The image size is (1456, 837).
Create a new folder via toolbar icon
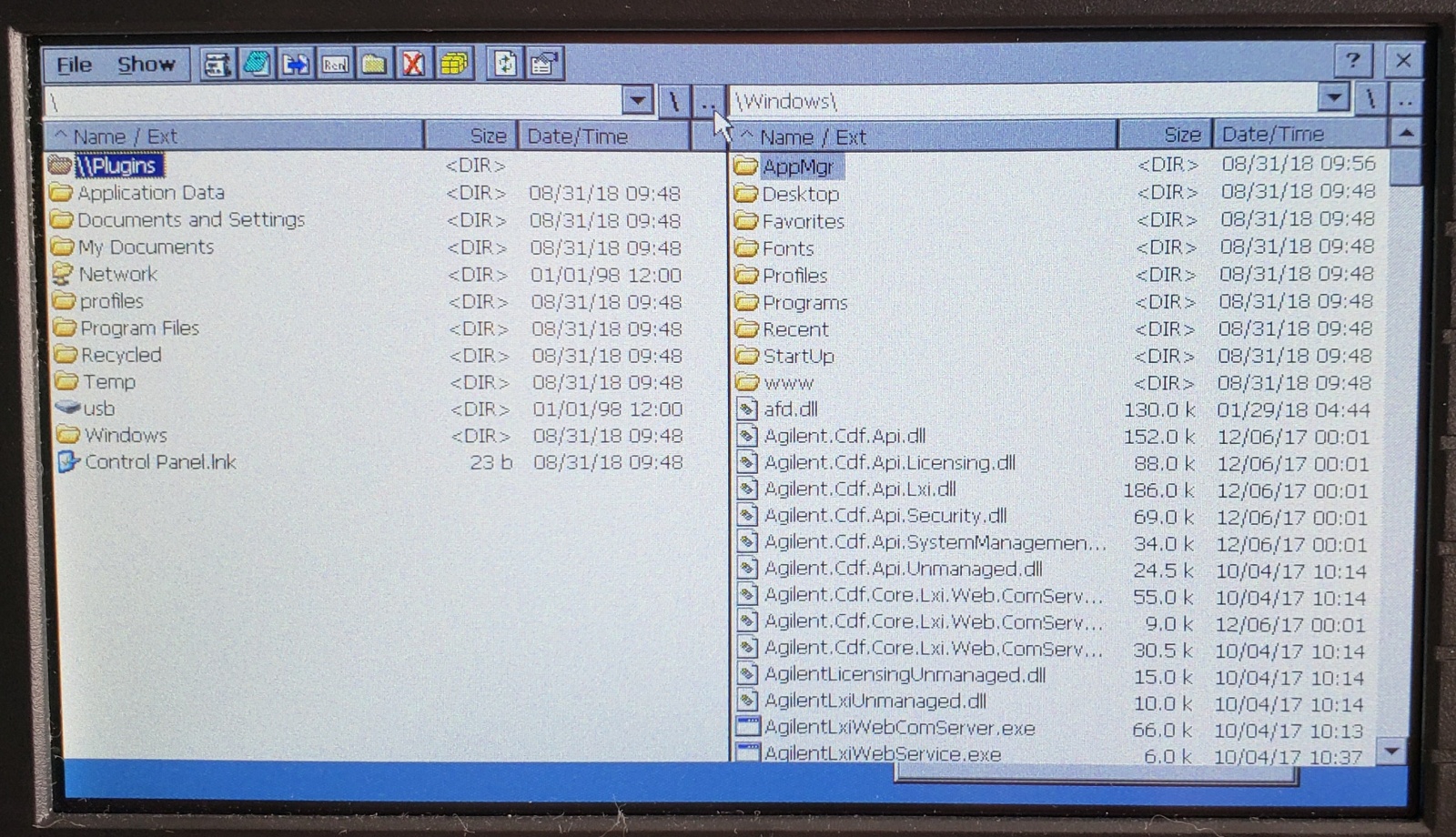(370, 62)
